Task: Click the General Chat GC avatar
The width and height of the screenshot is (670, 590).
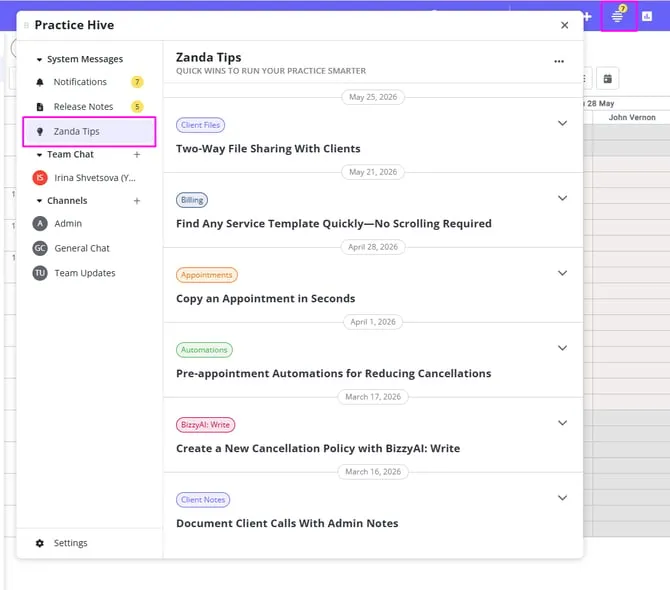Action: [40, 248]
